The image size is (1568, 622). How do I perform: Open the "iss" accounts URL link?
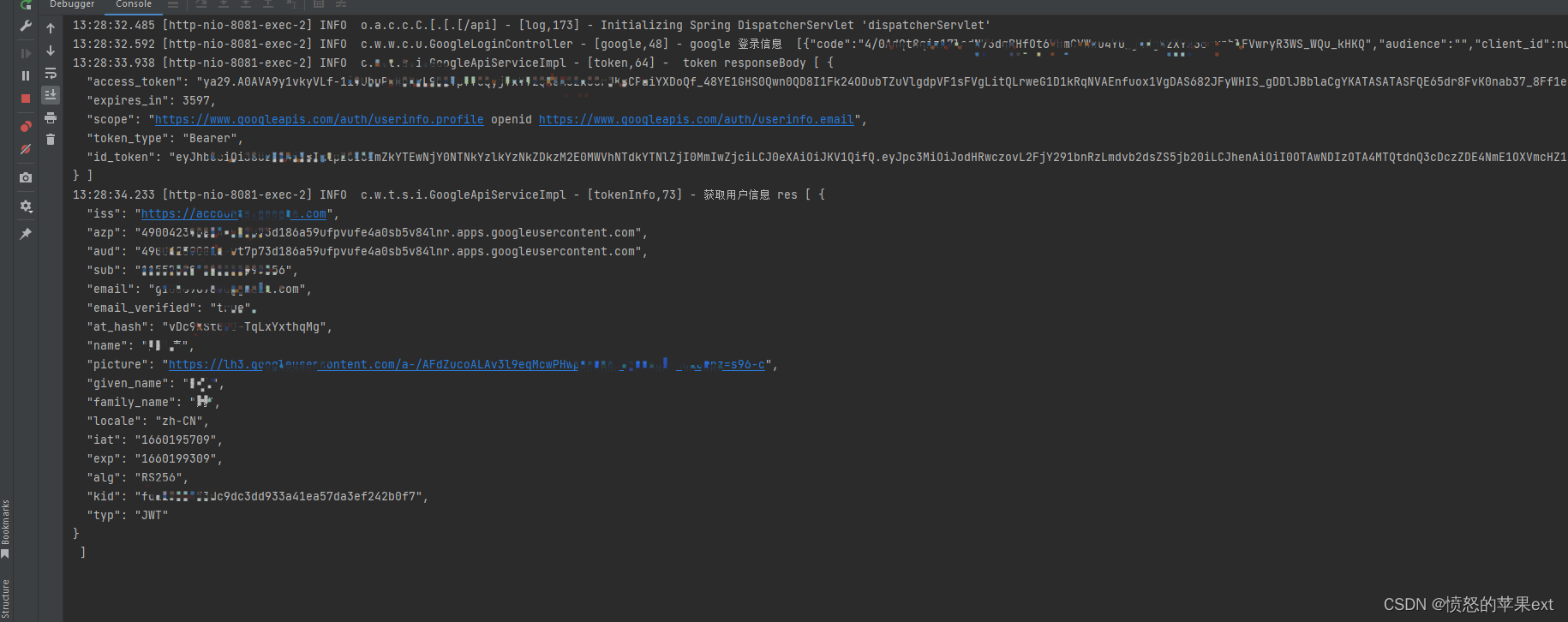tap(233, 213)
